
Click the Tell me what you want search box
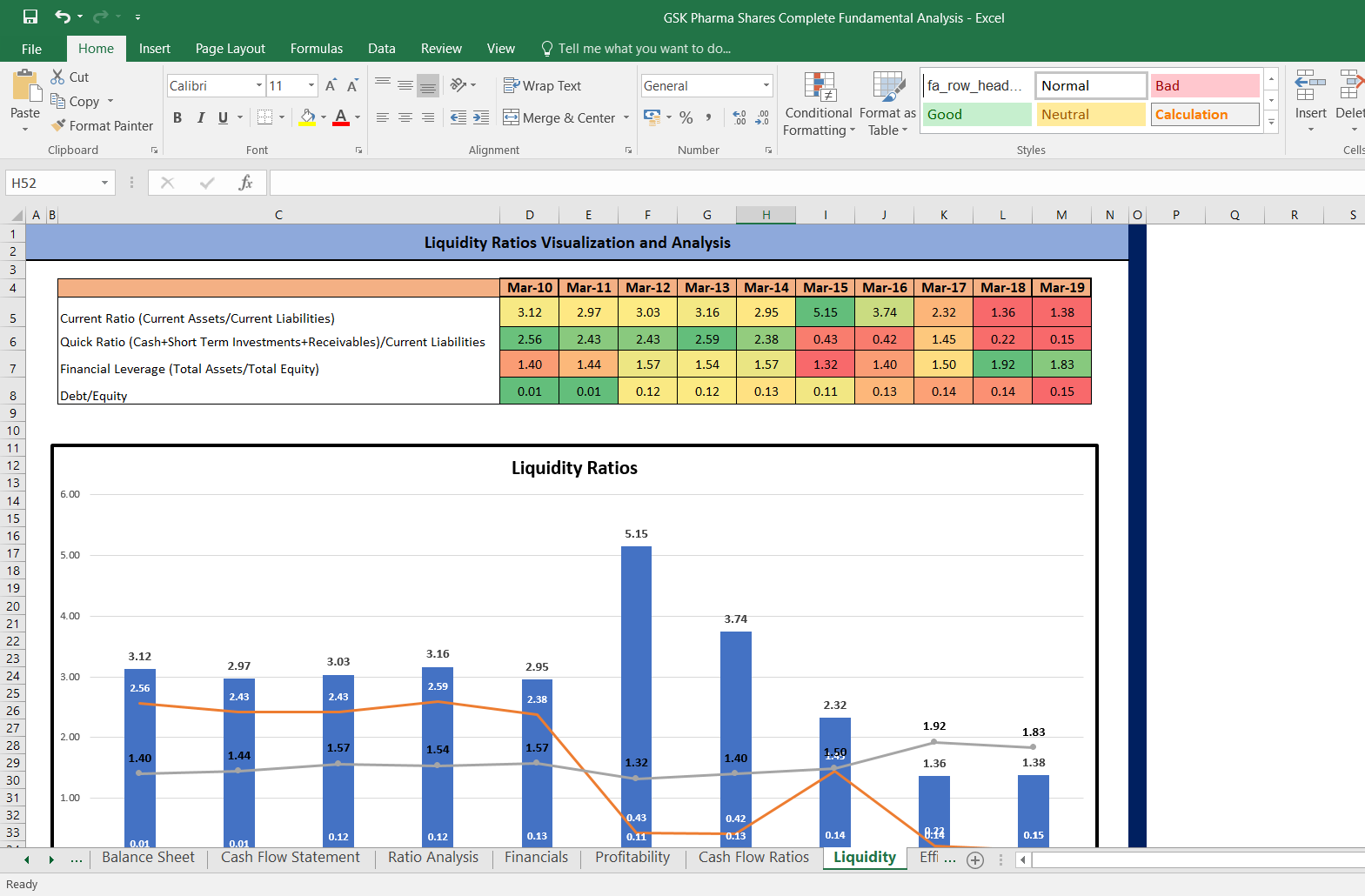644,49
